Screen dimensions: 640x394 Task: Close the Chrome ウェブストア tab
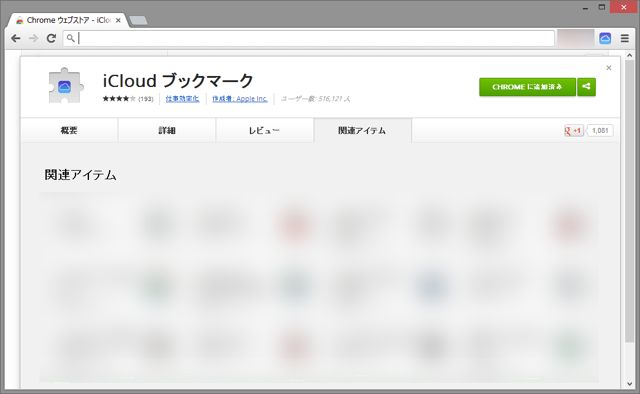click(118, 20)
